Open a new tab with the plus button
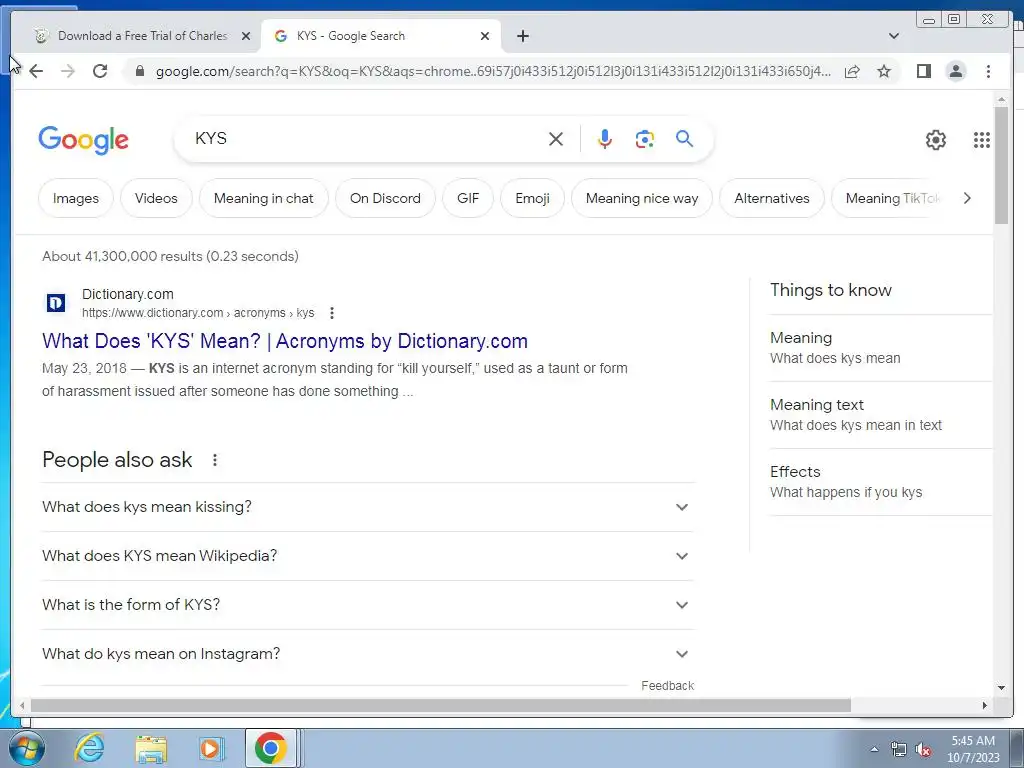Viewport: 1024px width, 768px height. [522, 36]
